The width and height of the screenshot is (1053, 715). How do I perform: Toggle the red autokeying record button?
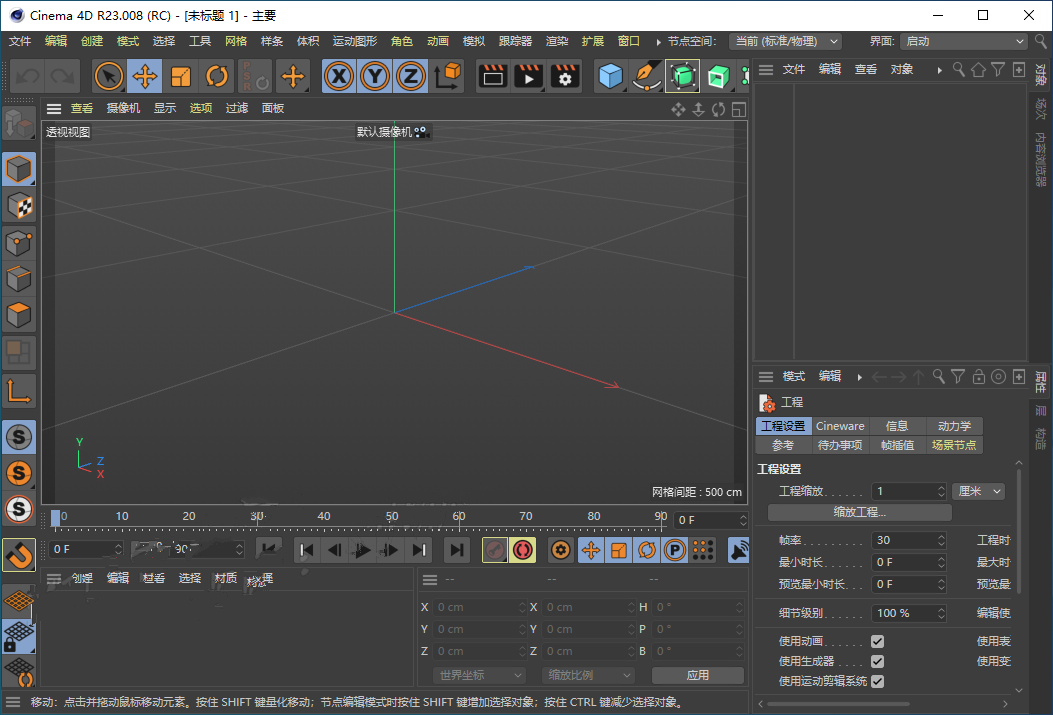[523, 551]
